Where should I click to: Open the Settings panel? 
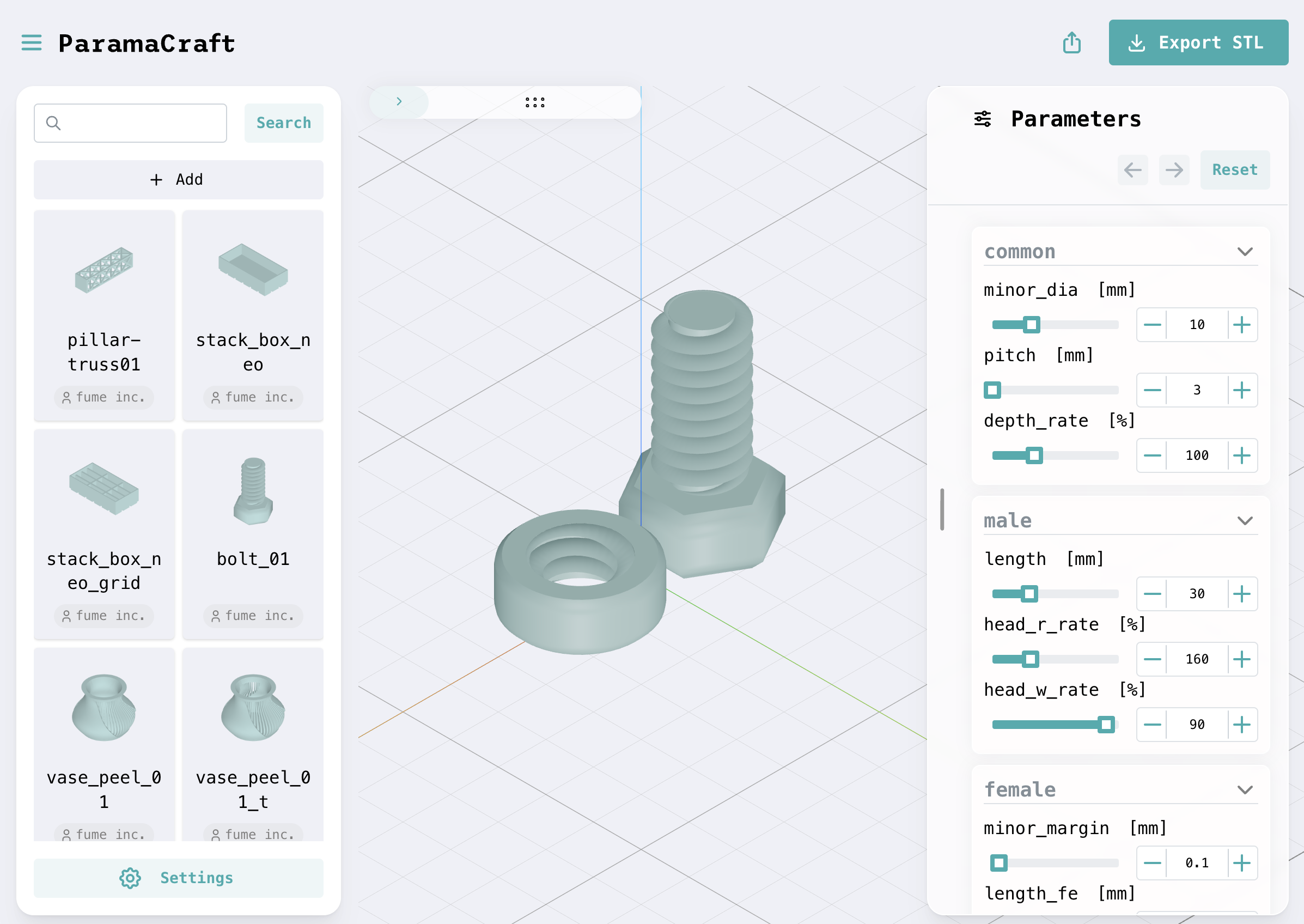pos(178,878)
